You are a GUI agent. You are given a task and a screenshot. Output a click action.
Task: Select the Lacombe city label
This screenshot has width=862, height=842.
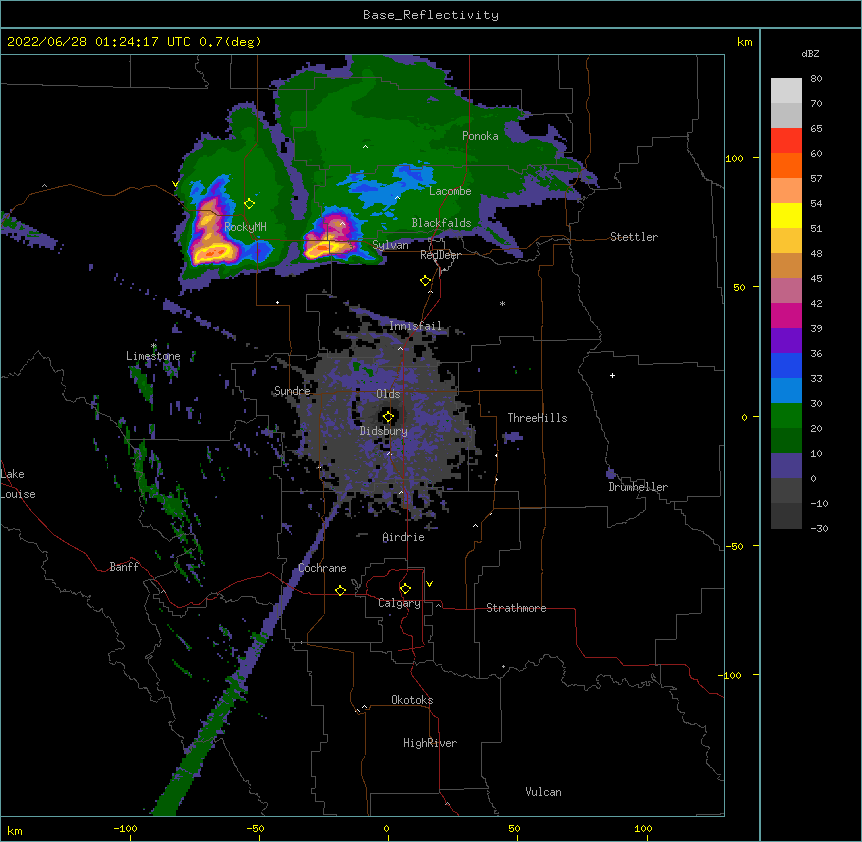click(450, 191)
